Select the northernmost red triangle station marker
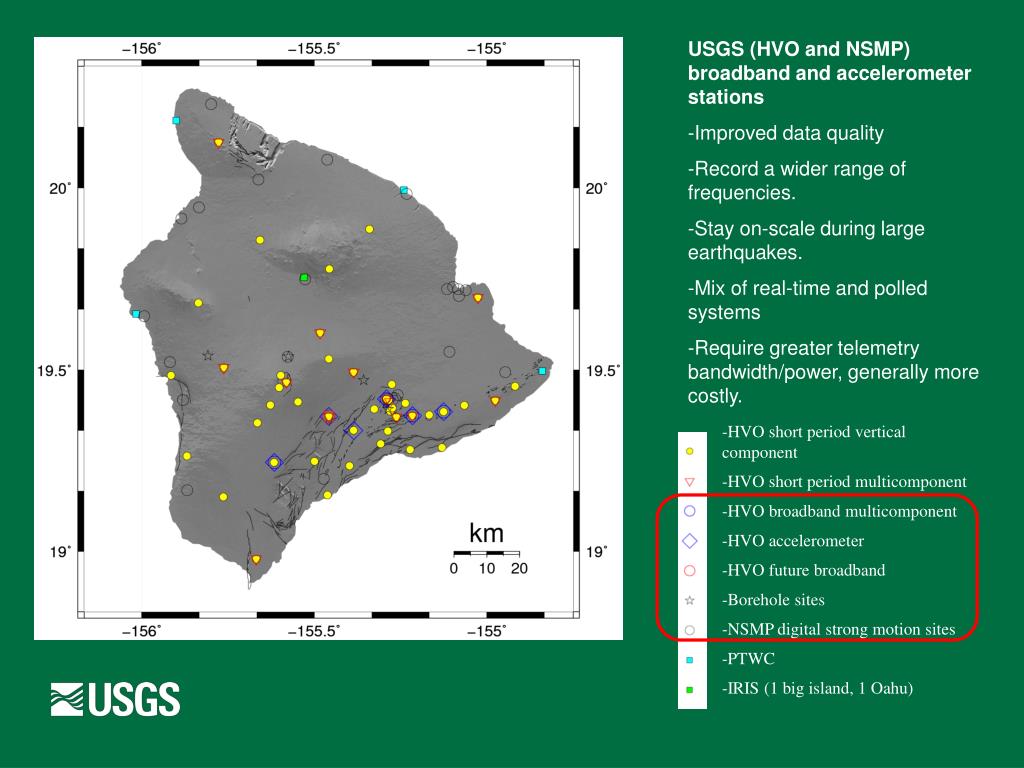Image resolution: width=1024 pixels, height=768 pixels. (218, 142)
